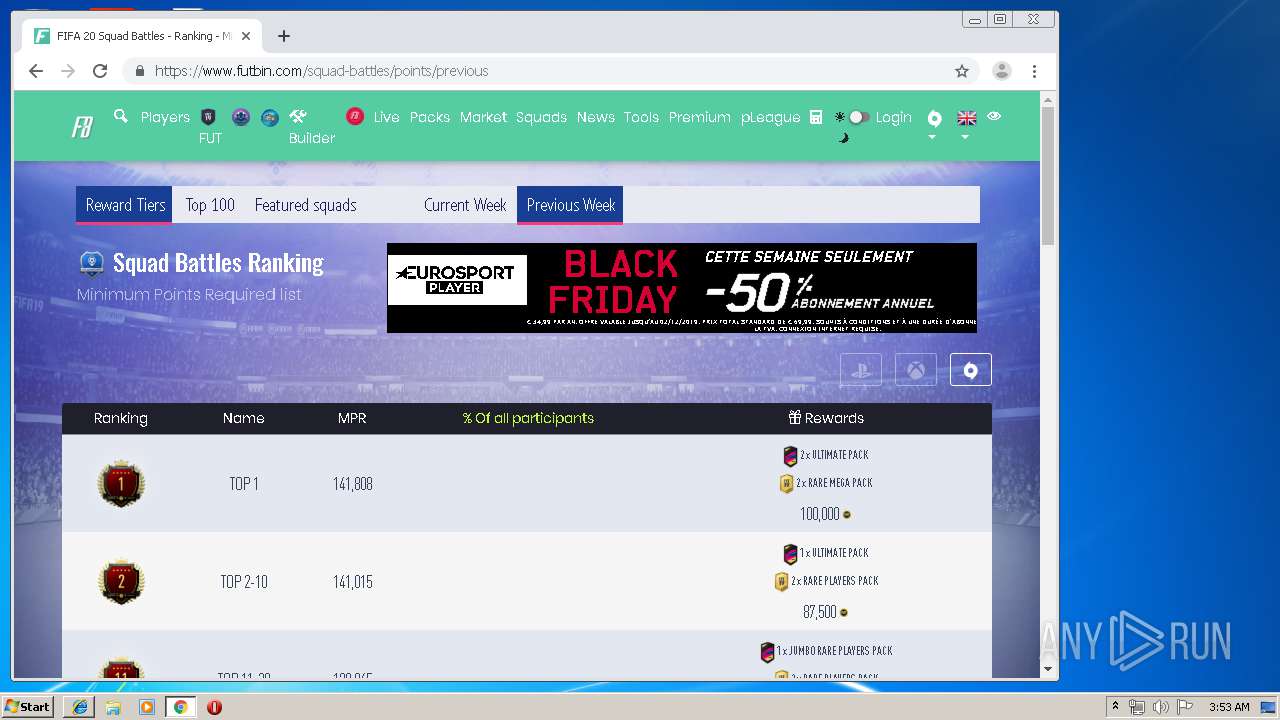The image size is (1280, 720).
Task: Select the Previous Week tab
Action: pos(570,205)
